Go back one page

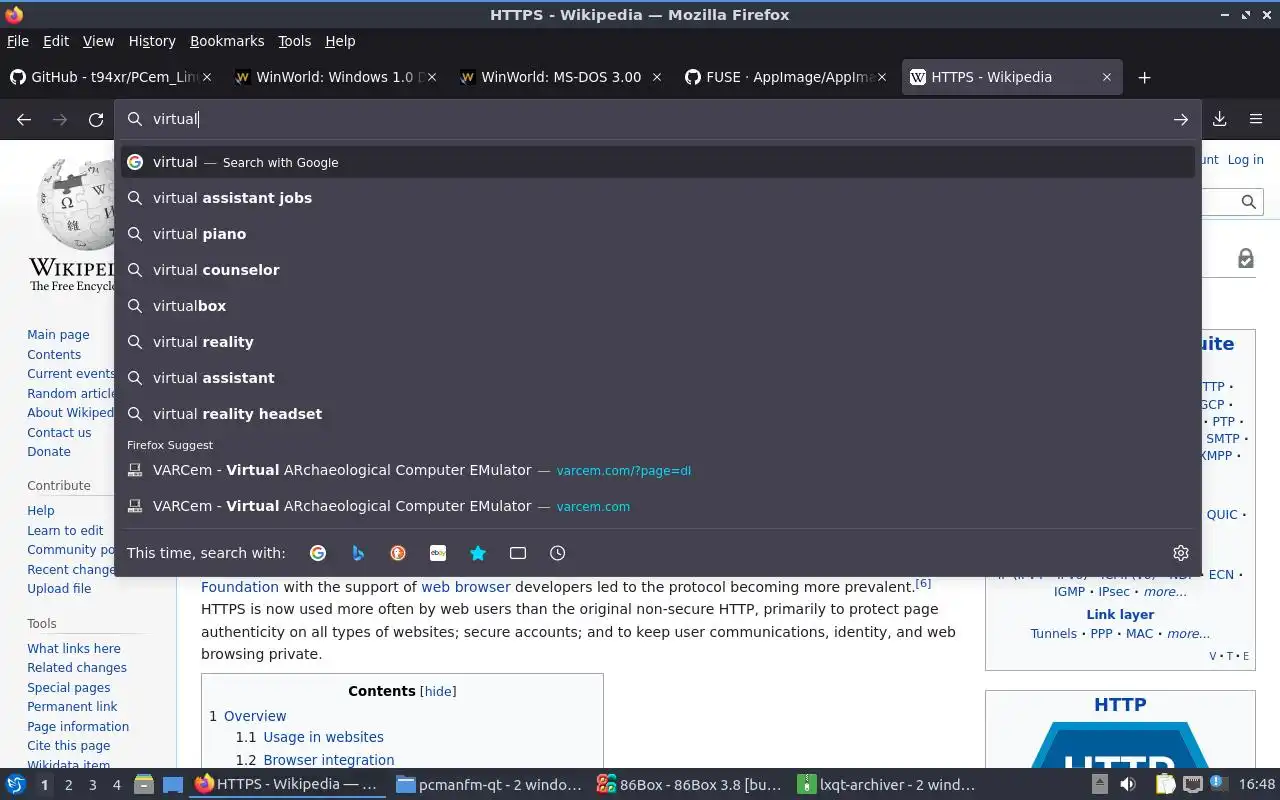[x=24, y=119]
